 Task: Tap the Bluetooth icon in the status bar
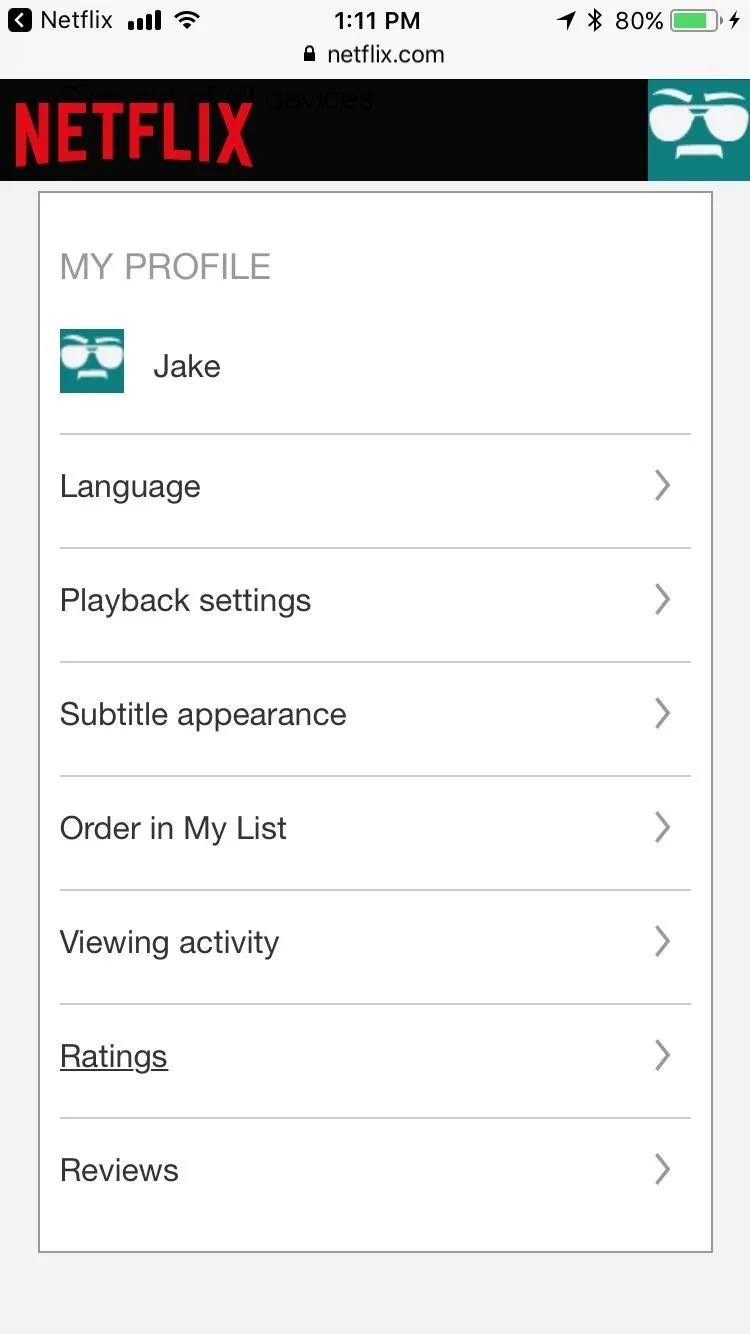tap(595, 20)
